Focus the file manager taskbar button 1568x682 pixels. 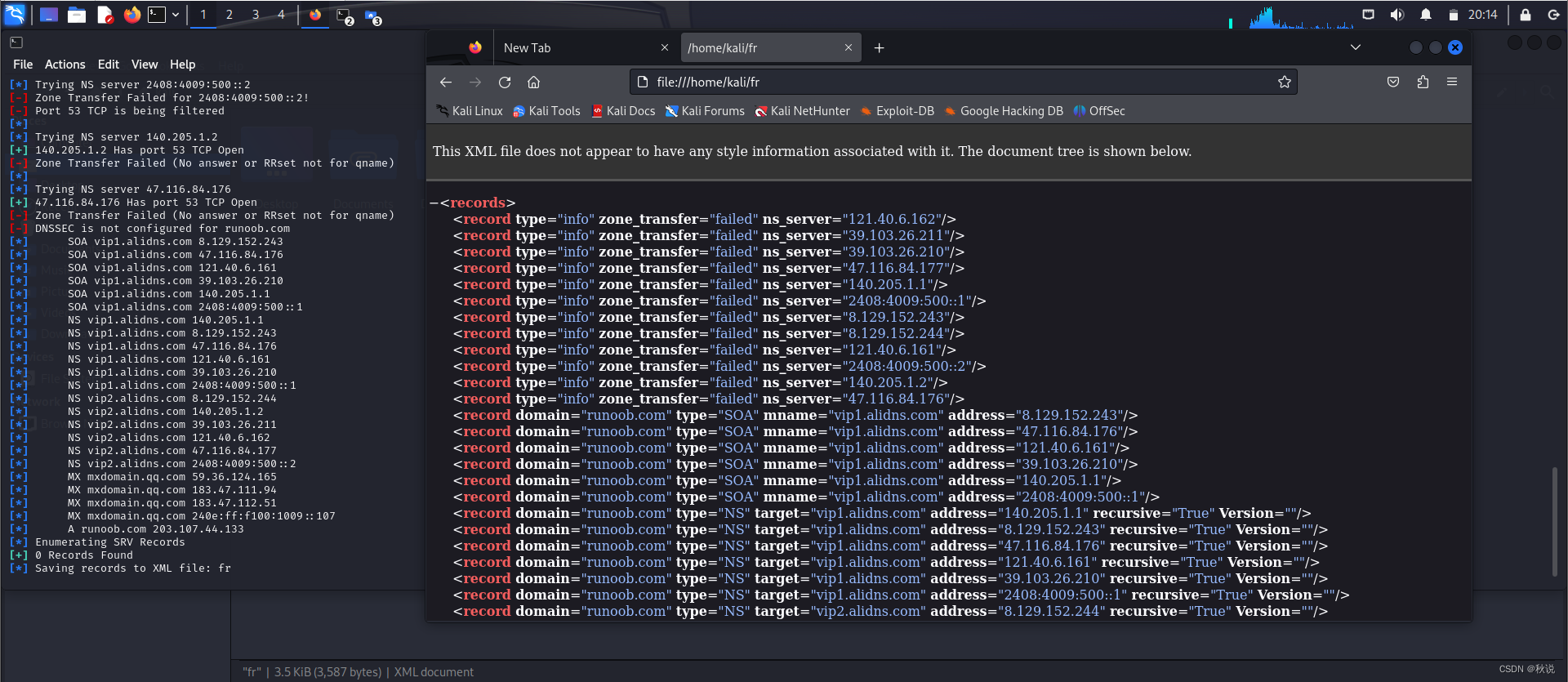coord(372,16)
